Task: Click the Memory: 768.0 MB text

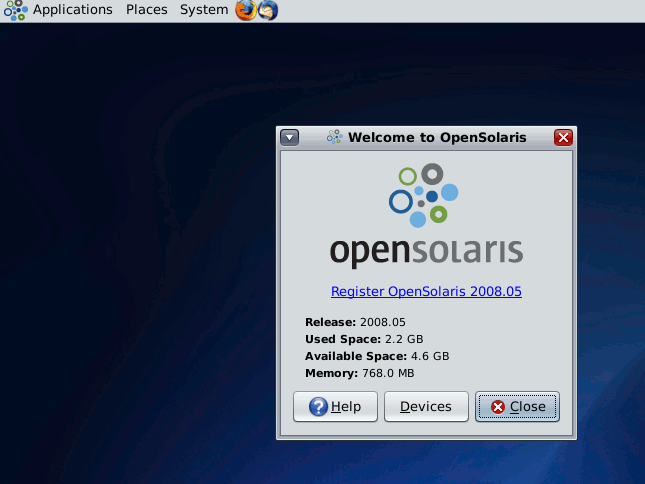Action: coord(360,373)
